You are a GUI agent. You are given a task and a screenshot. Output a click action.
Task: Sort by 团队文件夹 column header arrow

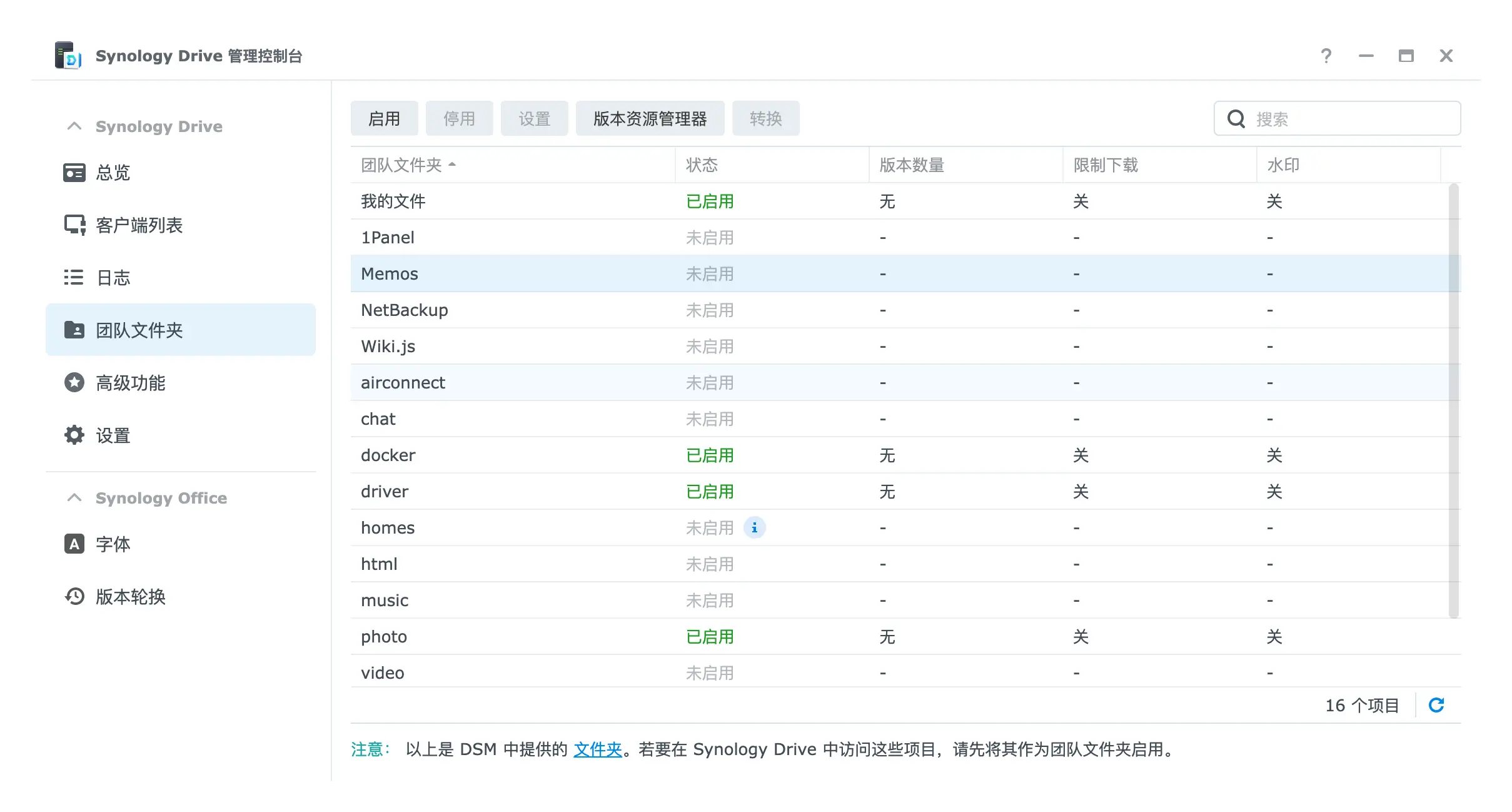tap(452, 165)
